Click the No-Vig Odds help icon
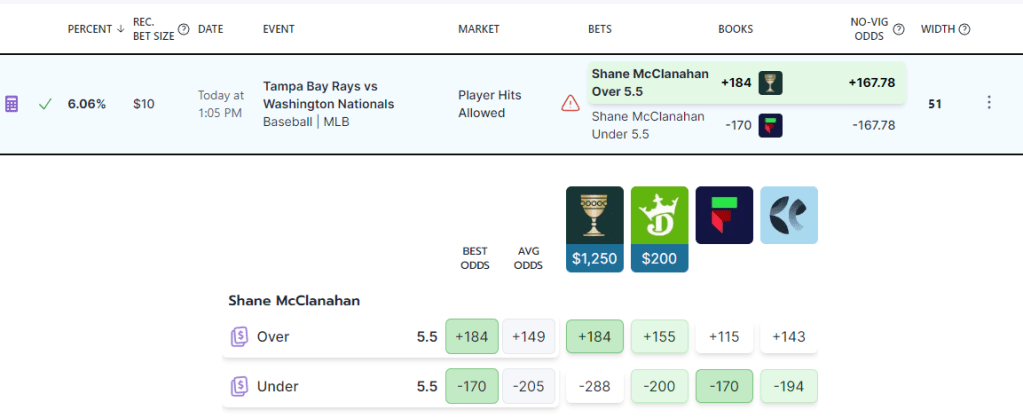Screen dimensions: 1023x418 pos(899,29)
